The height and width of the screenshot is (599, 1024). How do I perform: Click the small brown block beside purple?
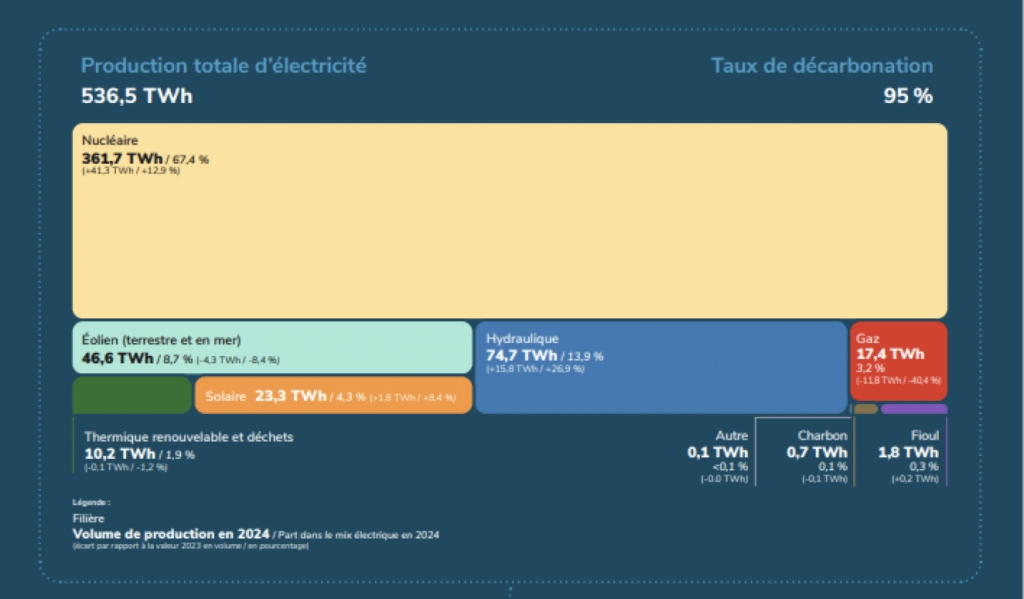pyautogui.click(x=865, y=409)
